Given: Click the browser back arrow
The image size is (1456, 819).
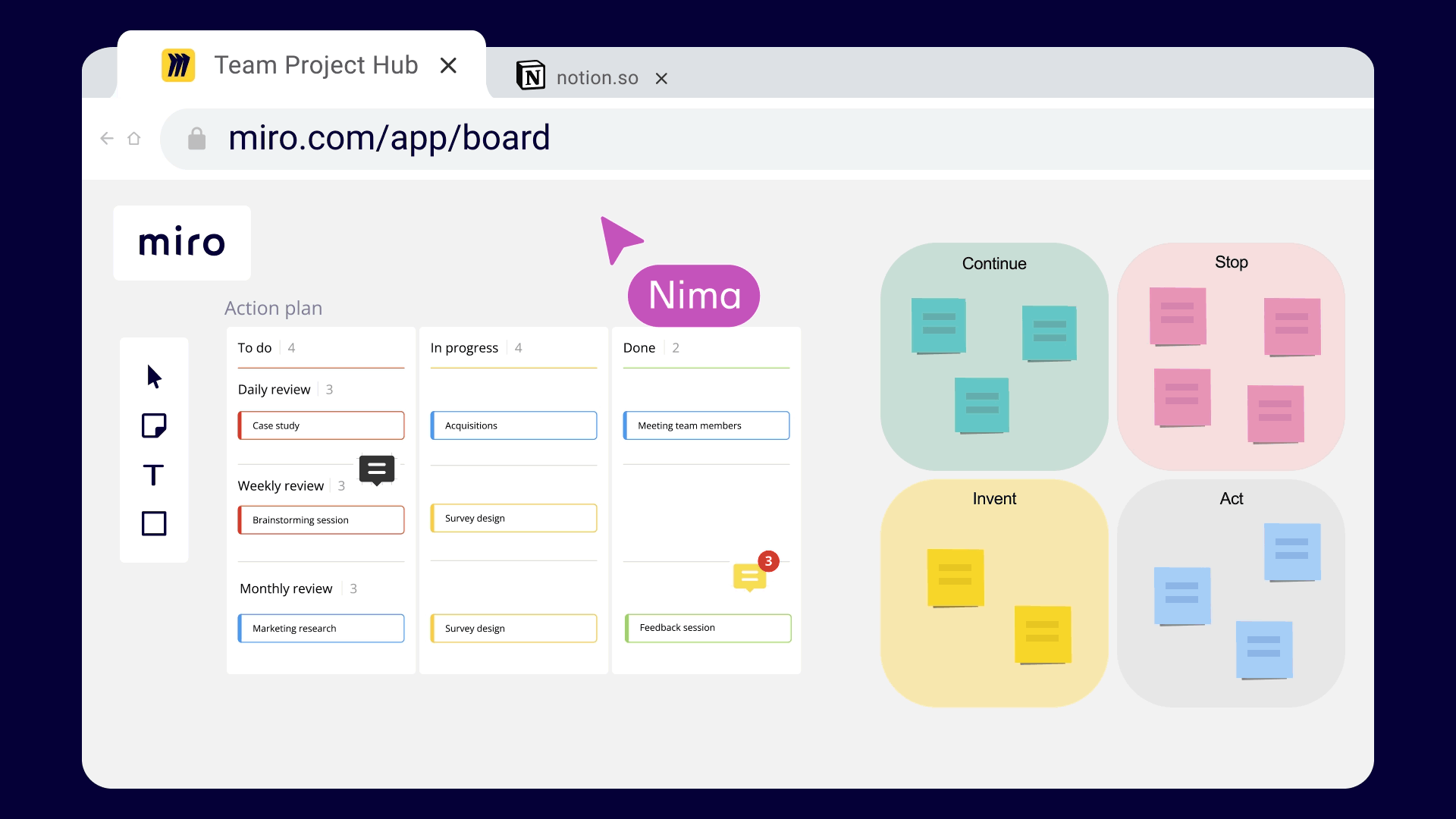Looking at the screenshot, I should coord(106,138).
